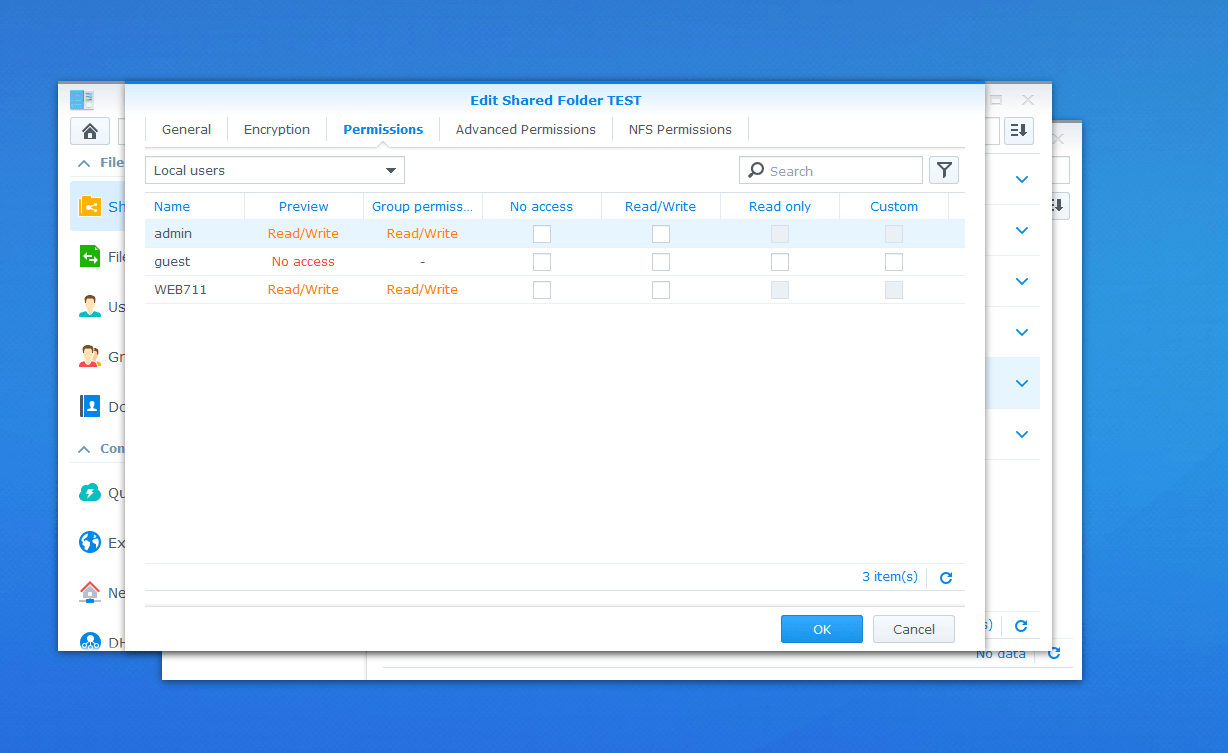Enable Read/Write for guest user
1228x753 pixels.
pos(661,262)
